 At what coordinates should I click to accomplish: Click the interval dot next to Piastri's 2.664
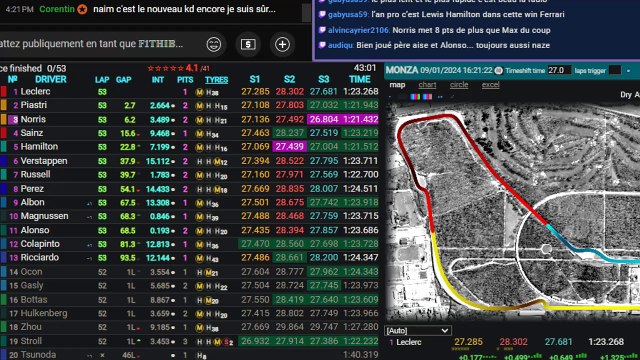click(173, 106)
